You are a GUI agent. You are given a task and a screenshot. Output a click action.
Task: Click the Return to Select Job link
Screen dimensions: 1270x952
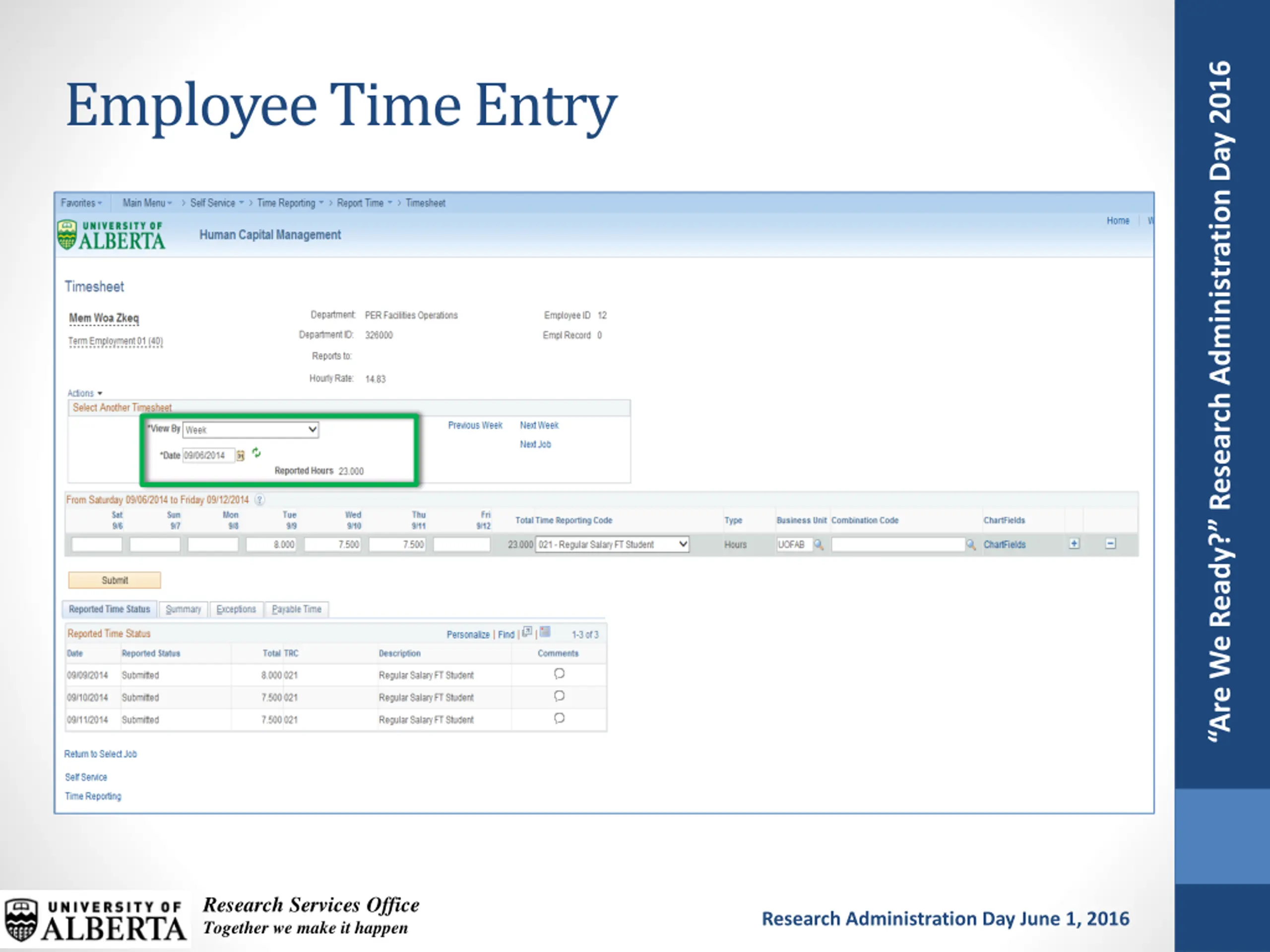click(x=101, y=754)
